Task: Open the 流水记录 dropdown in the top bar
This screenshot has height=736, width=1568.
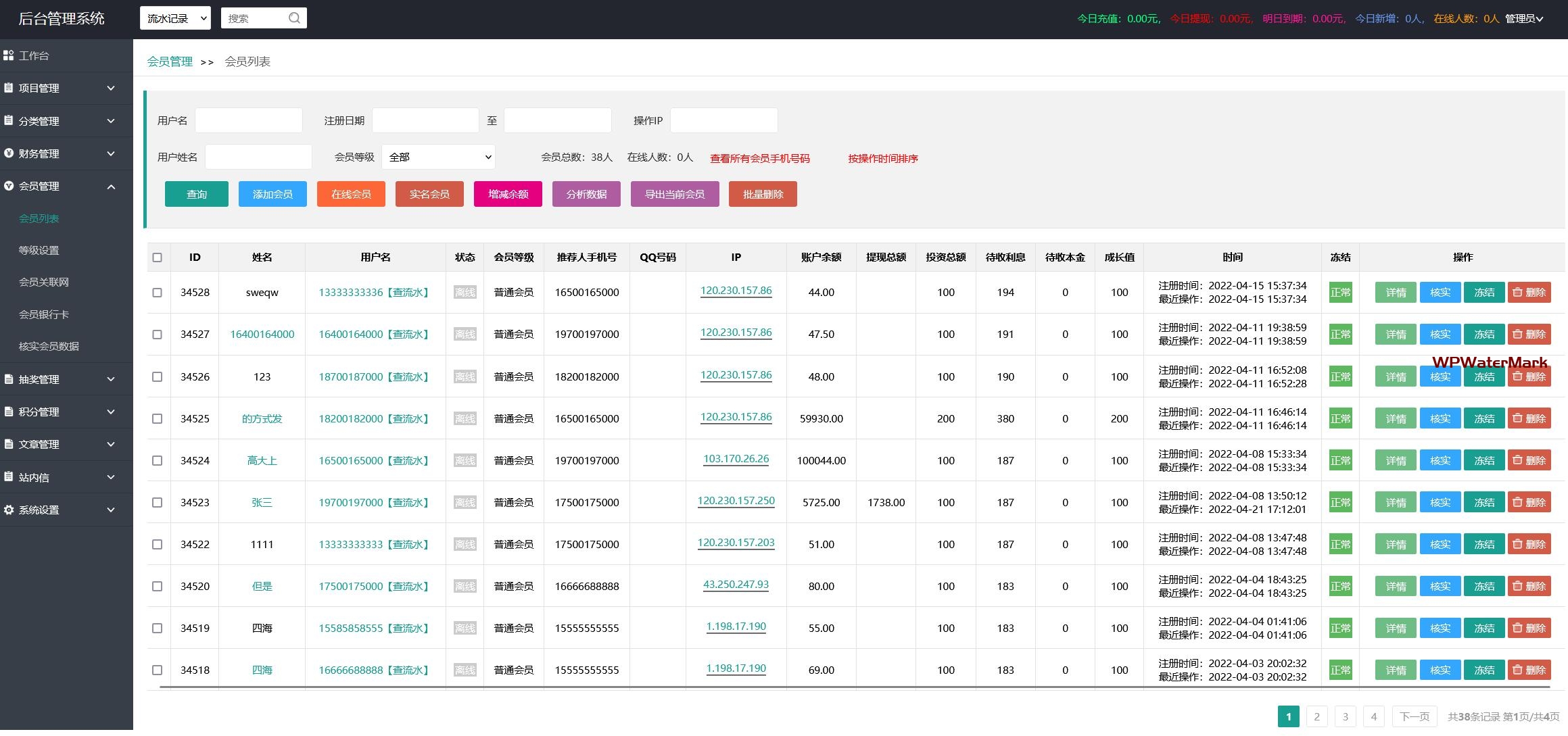Action: point(175,18)
